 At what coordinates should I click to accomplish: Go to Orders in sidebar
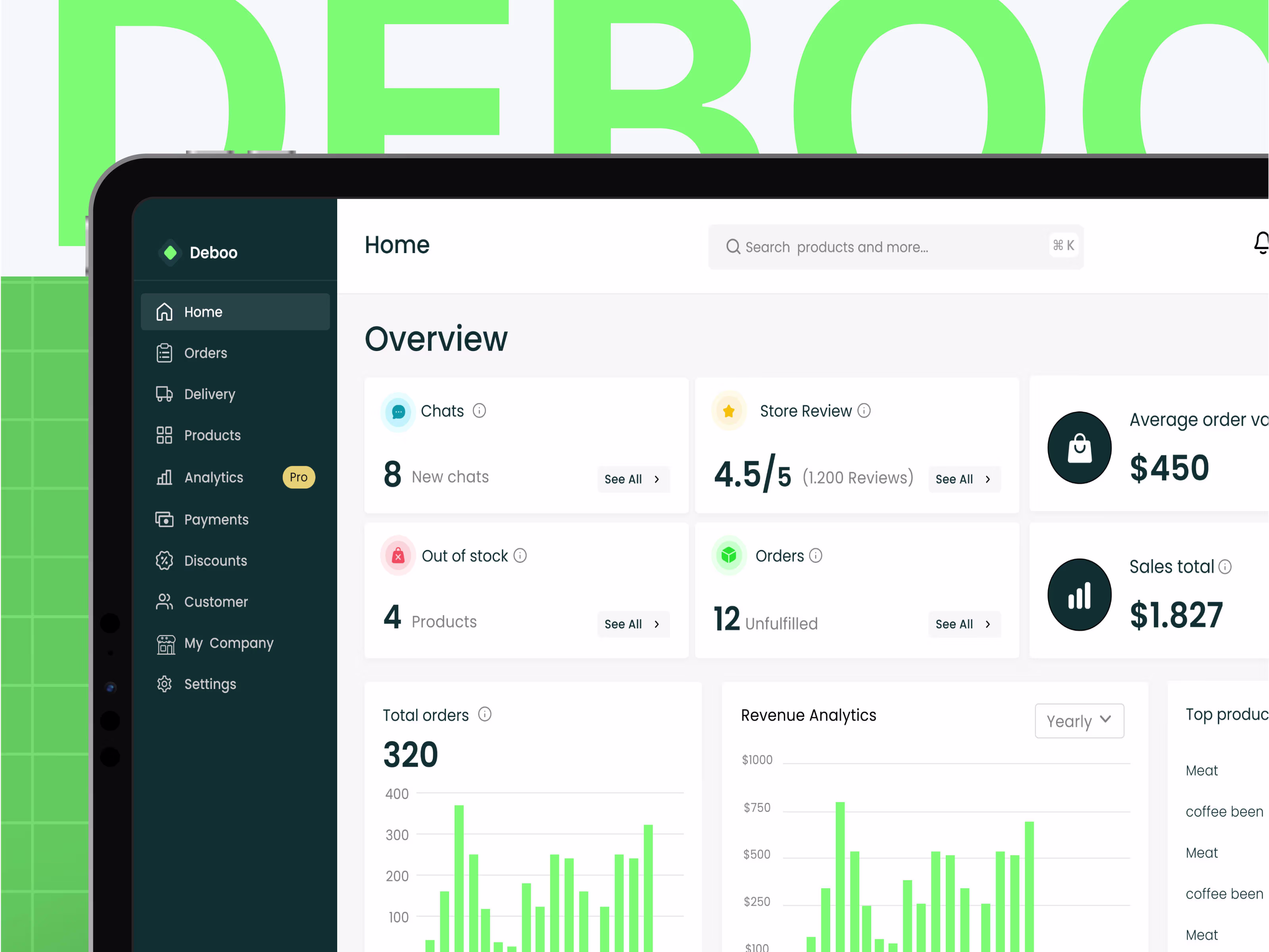pyautogui.click(x=205, y=353)
